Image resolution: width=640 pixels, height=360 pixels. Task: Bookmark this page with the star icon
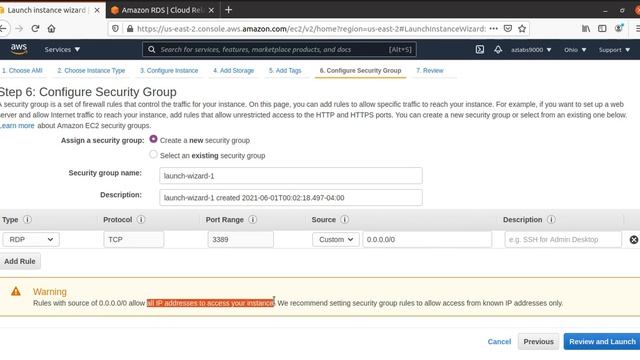[x=522, y=29]
